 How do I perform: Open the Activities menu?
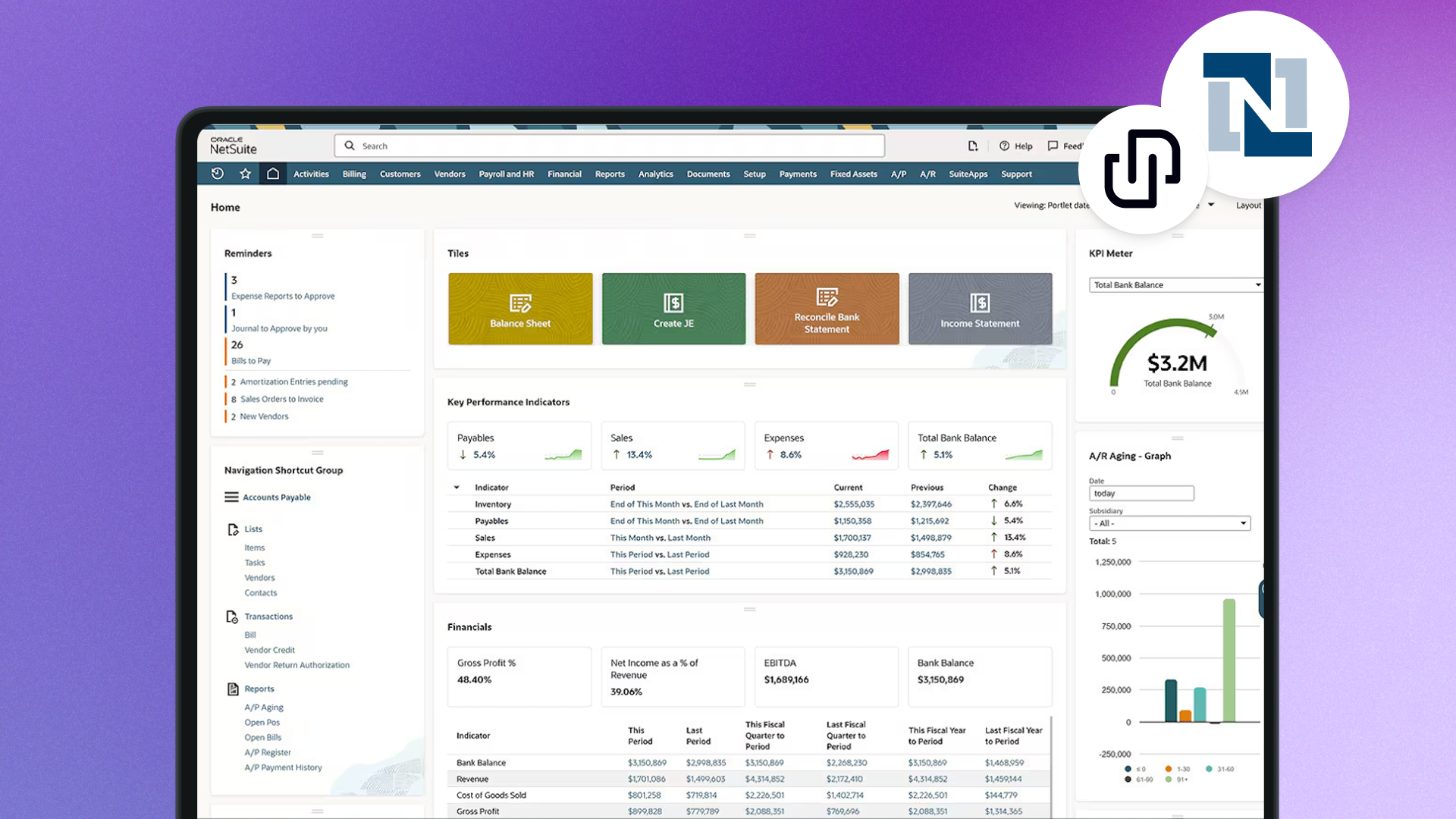[311, 174]
